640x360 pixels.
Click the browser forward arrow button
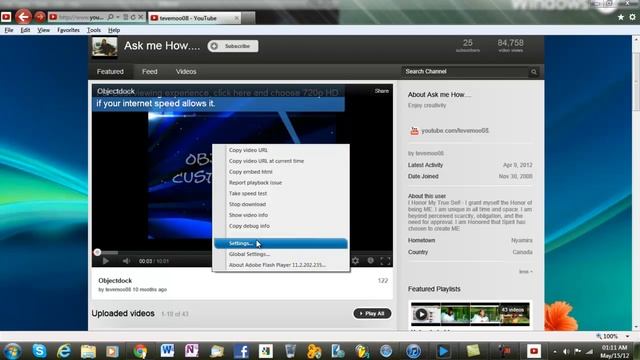tap(40, 17)
